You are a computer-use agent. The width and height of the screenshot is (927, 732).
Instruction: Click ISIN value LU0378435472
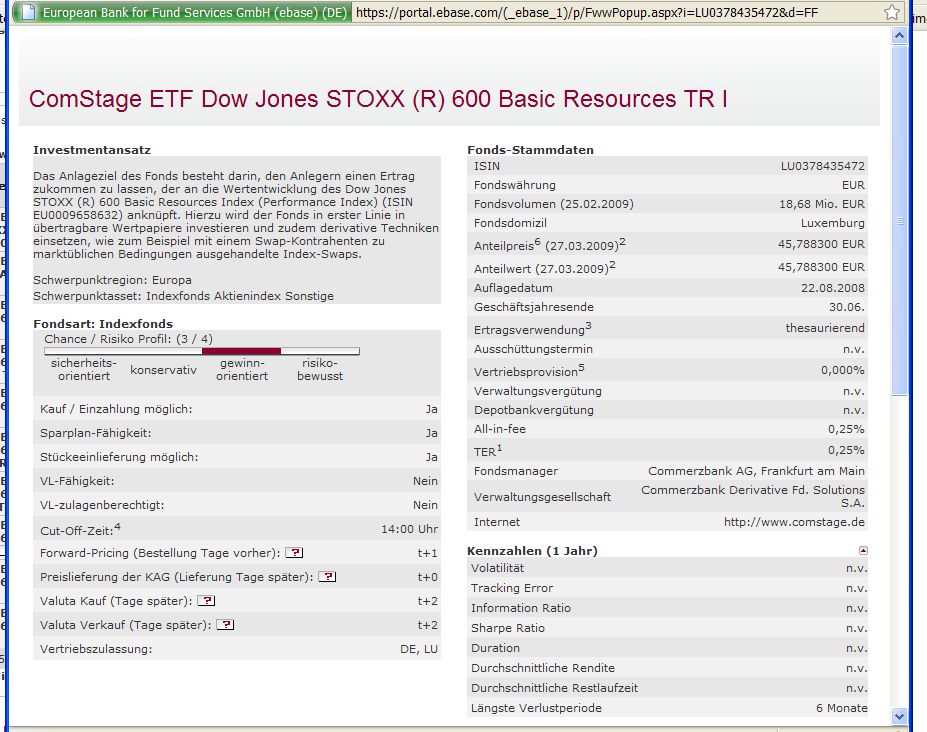pyautogui.click(x=822, y=166)
